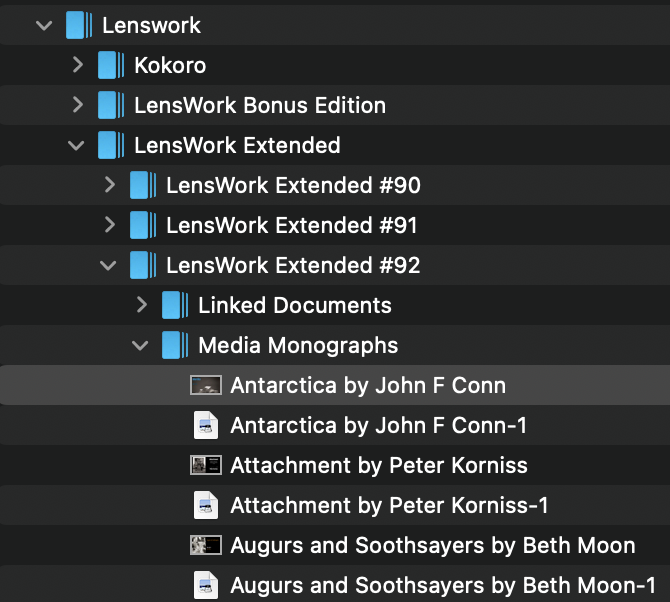The image size is (670, 602).
Task: Expand the LensWork Bonus Edition group
Action: (x=78, y=105)
